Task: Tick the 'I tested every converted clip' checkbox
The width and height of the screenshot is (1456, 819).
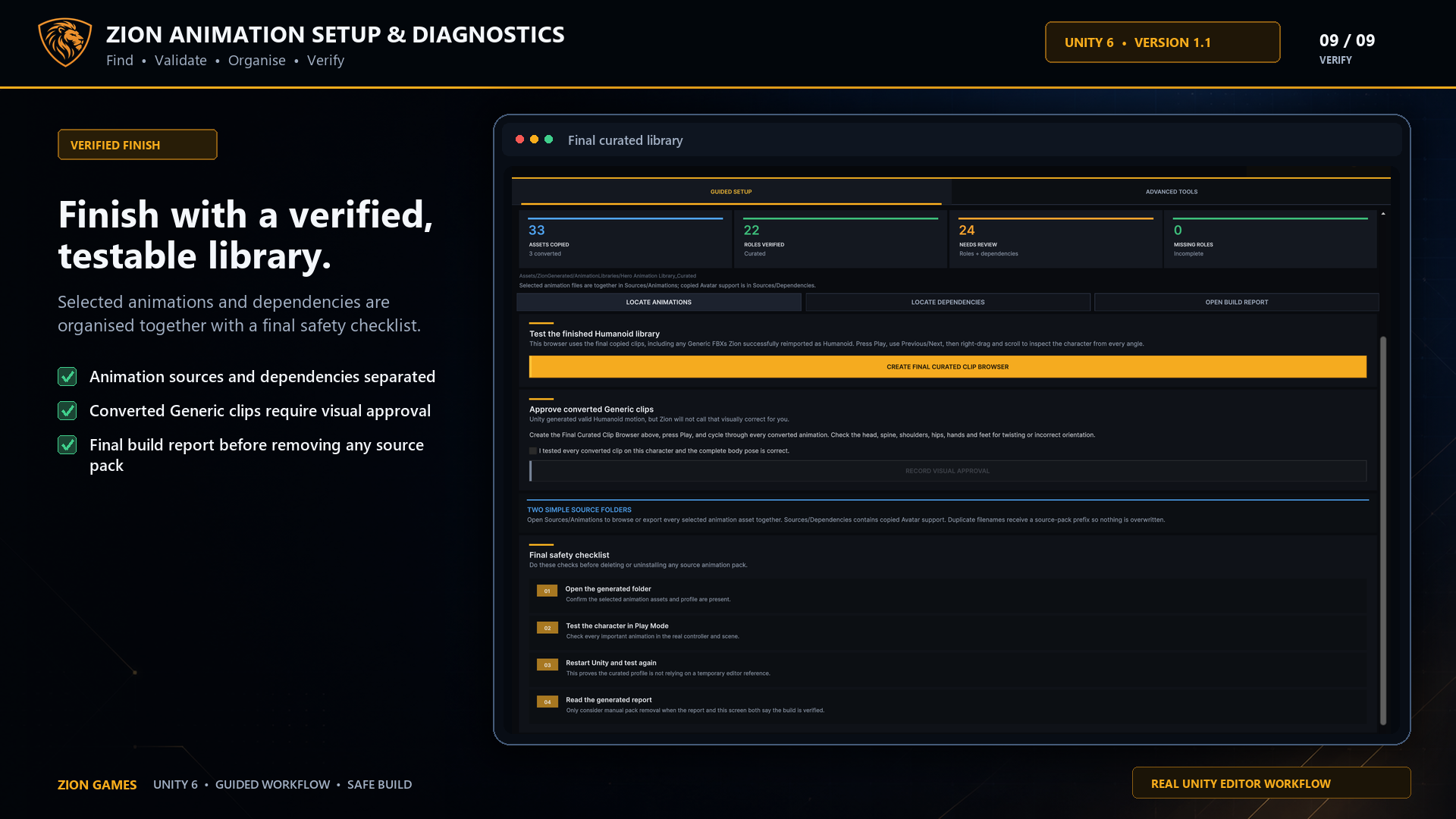Action: pyautogui.click(x=533, y=450)
